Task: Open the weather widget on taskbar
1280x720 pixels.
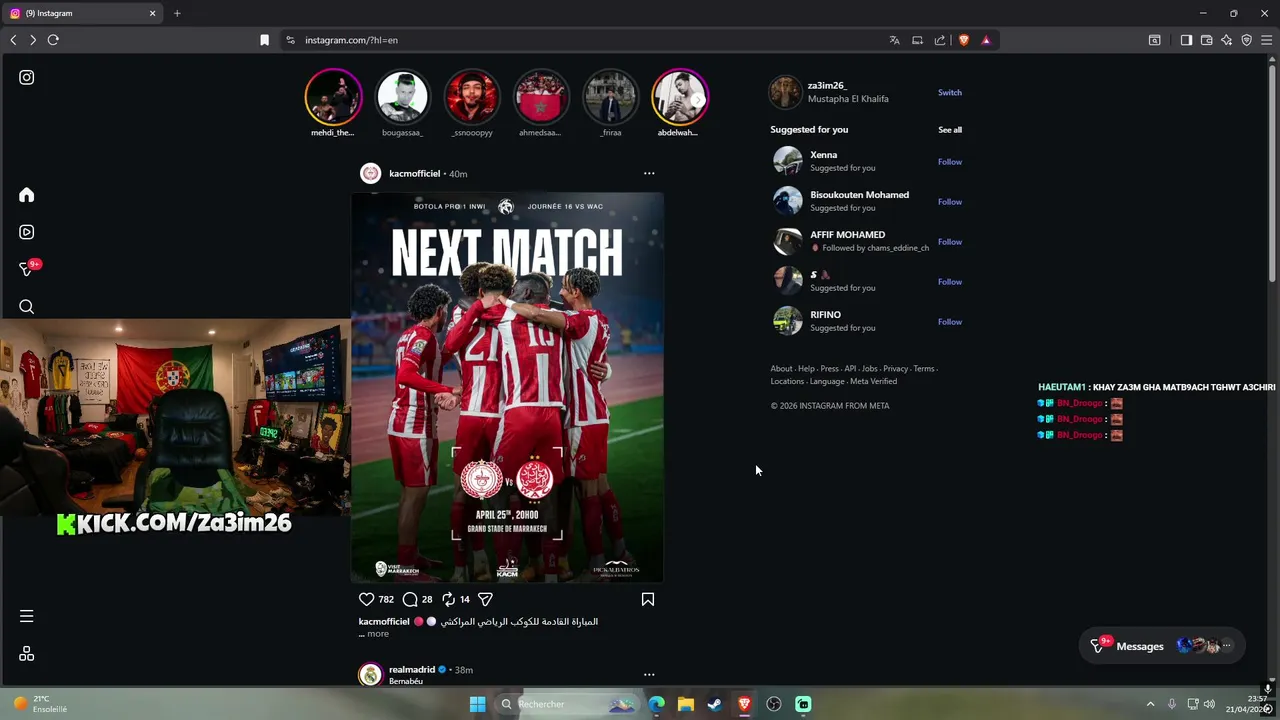Action: pos(41,704)
